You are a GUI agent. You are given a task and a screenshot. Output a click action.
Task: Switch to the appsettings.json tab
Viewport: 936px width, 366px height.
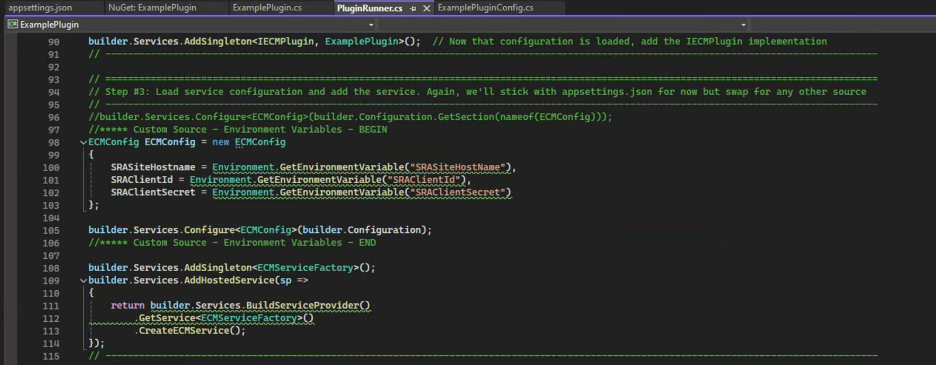click(x=36, y=8)
